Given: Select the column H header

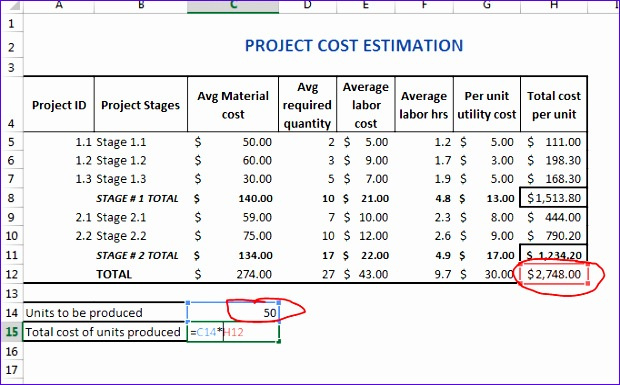Looking at the screenshot, I should [554, 6].
